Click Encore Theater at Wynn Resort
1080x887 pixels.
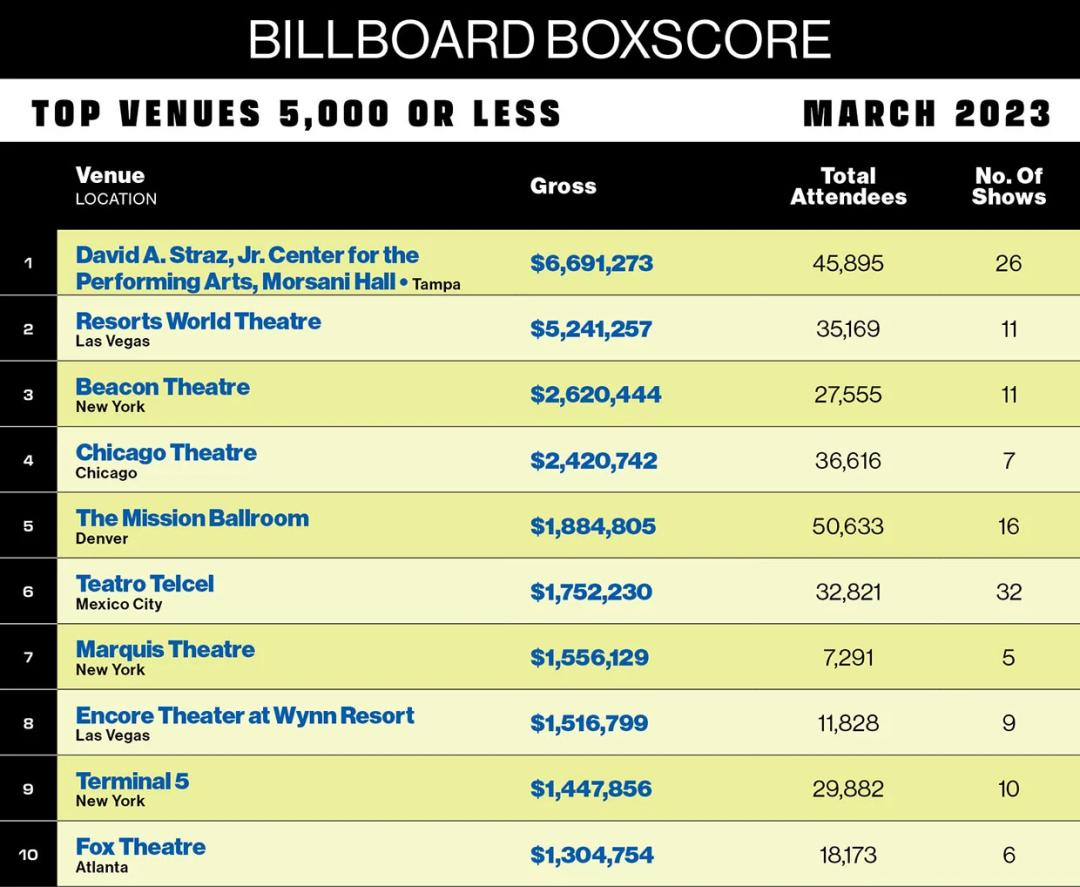coord(245,716)
